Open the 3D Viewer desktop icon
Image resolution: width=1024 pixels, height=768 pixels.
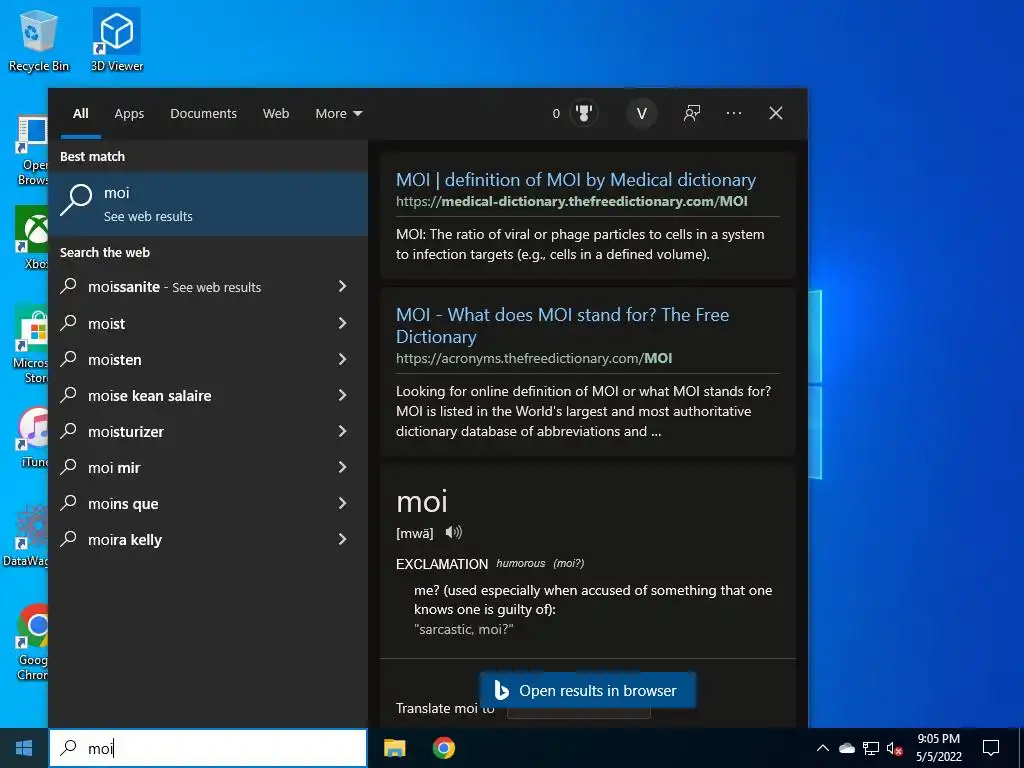(x=117, y=40)
